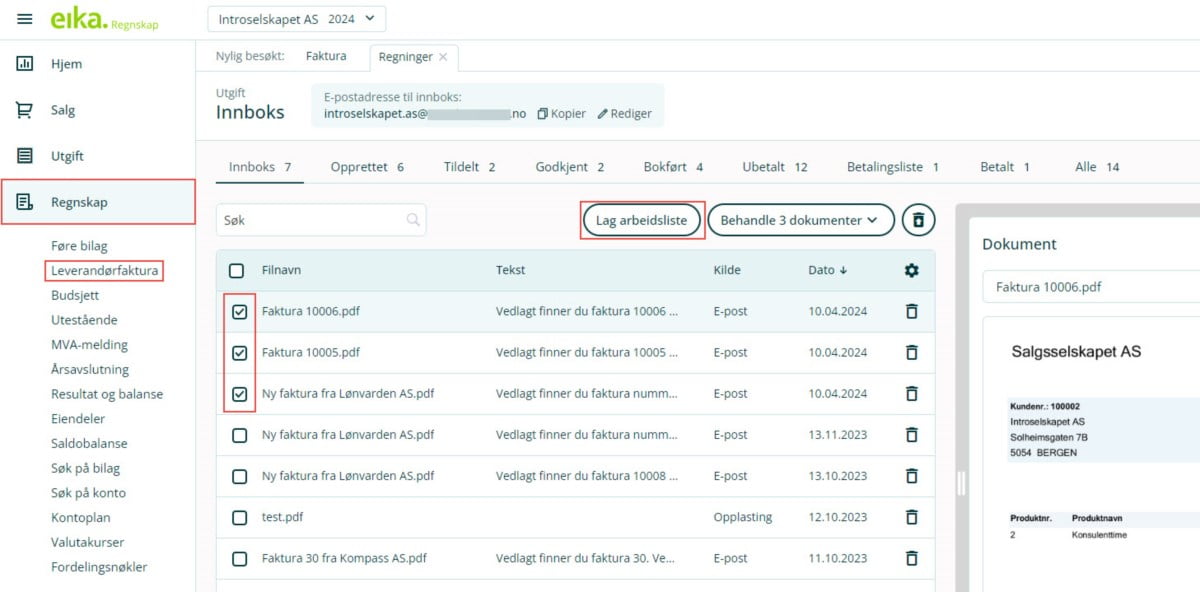
Task: Copy the inbox email address
Action: 561,114
